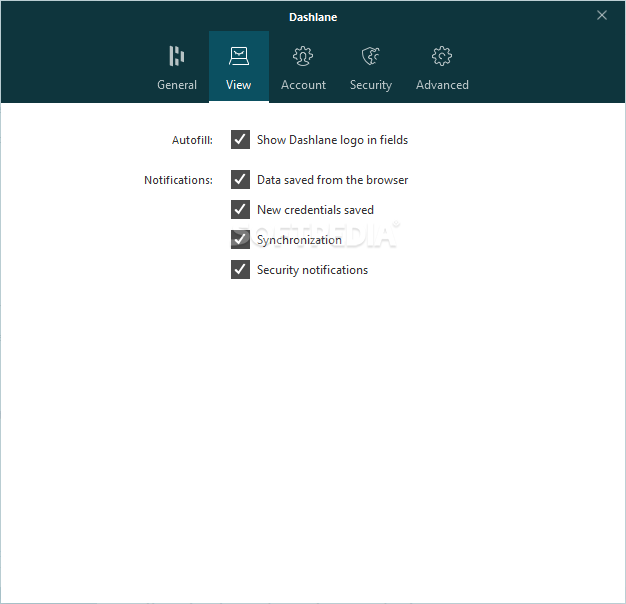Click the "Notifications:" label
Screen dimensions: 626x604
coord(178,180)
